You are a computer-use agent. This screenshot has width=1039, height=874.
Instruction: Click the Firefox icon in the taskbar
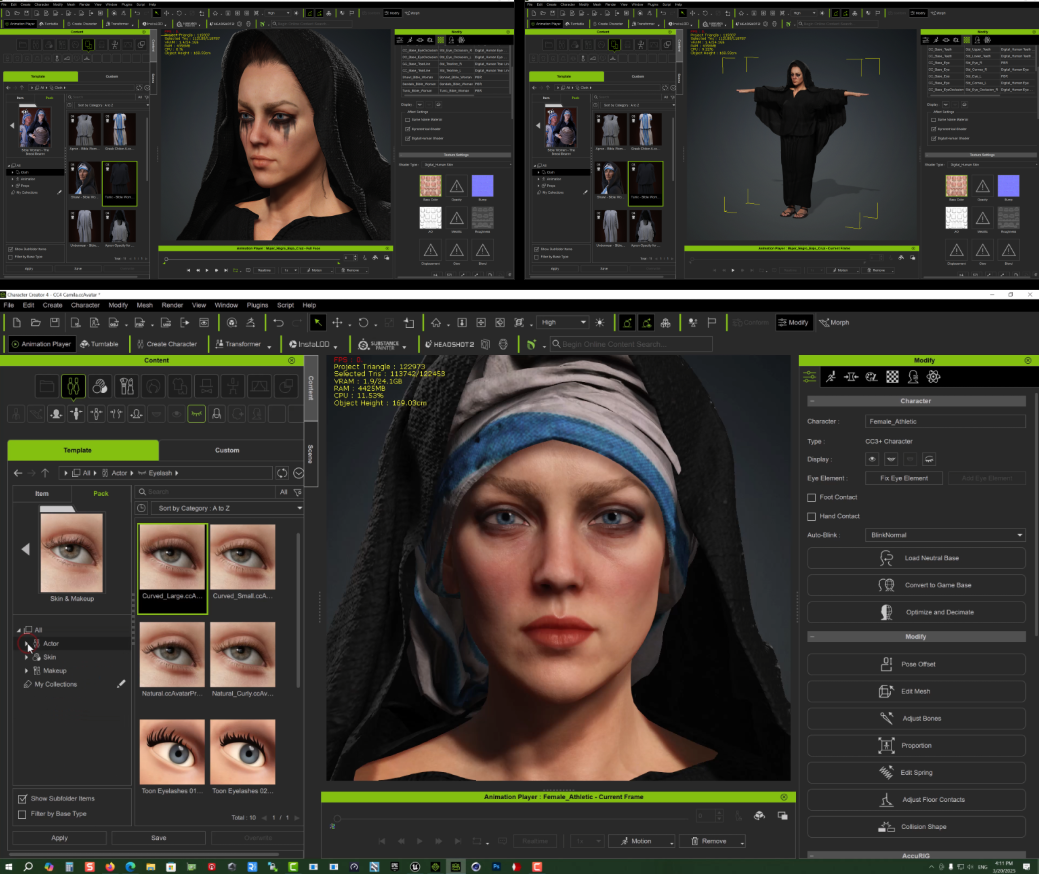pyautogui.click(x=109, y=867)
